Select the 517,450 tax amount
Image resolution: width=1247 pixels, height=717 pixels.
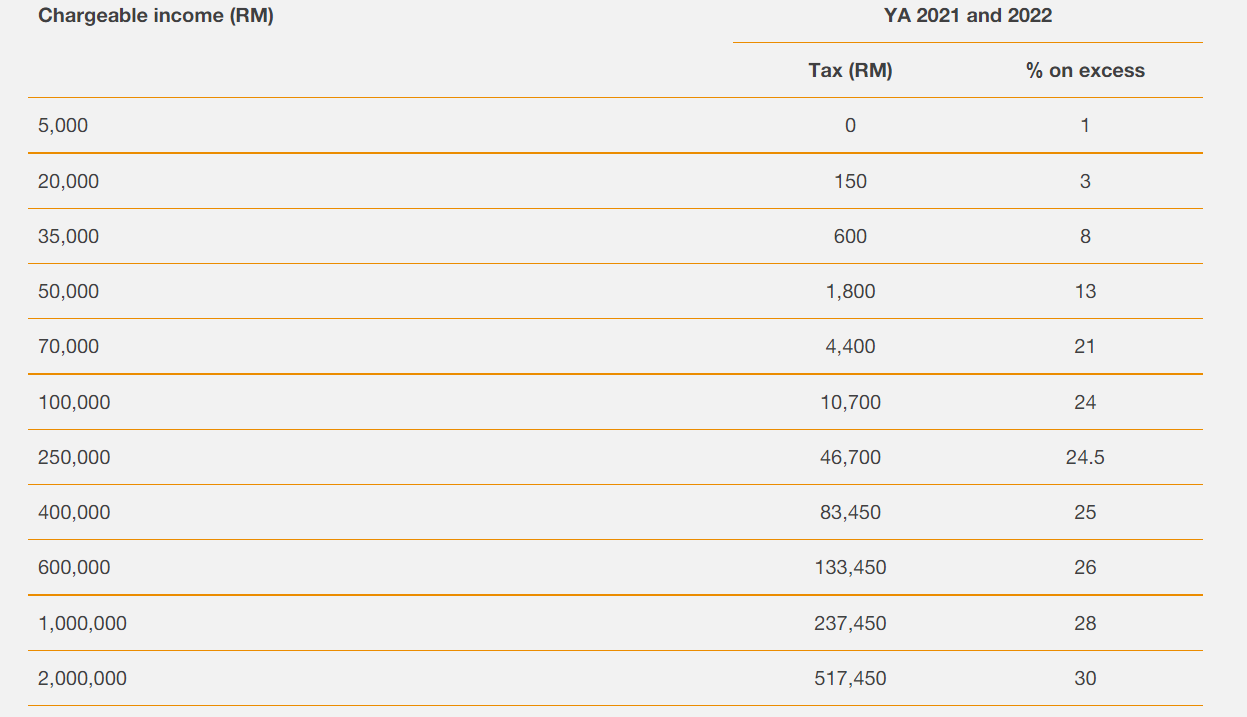(x=850, y=679)
